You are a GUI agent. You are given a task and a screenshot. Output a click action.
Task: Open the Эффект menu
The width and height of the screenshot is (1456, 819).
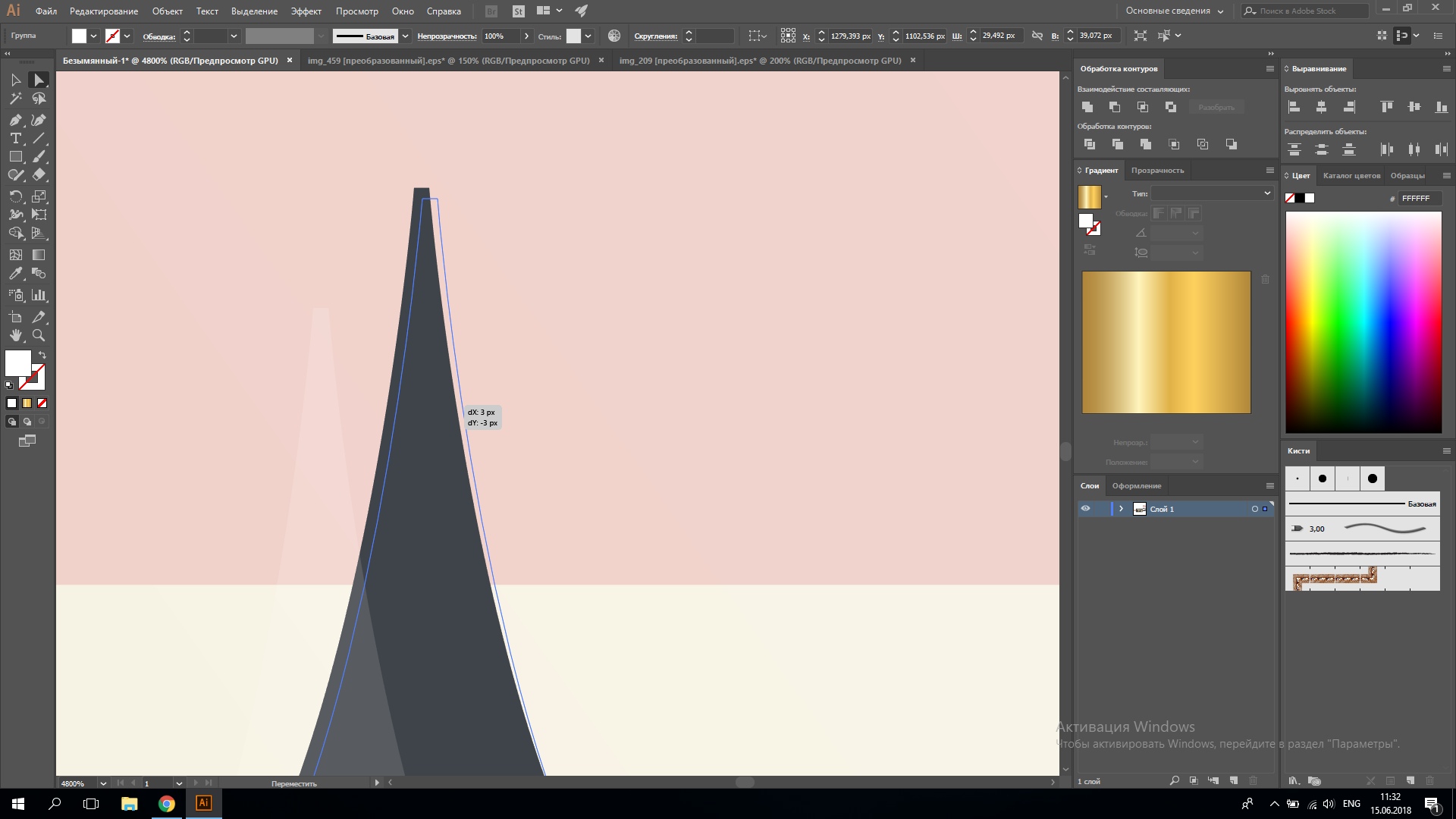click(x=306, y=11)
